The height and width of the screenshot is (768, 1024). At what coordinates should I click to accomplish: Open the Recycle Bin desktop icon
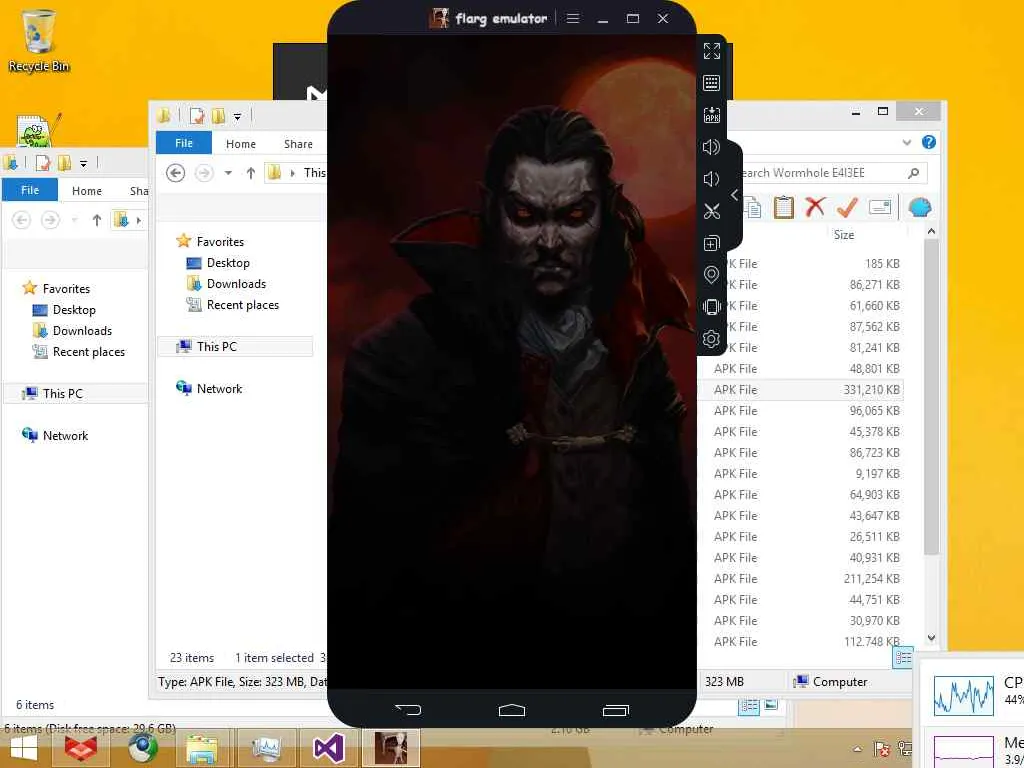tap(39, 40)
